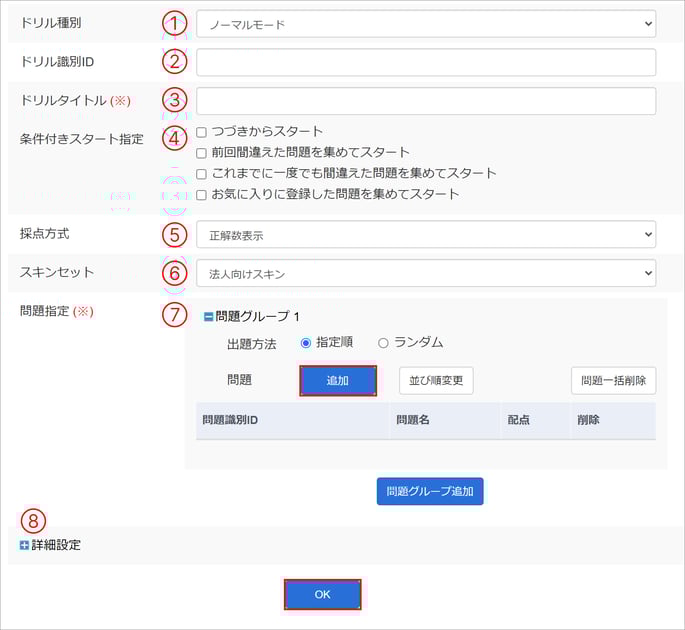Check つづきからスタート option
Viewport: 685px width, 630px height.
pos(201,132)
